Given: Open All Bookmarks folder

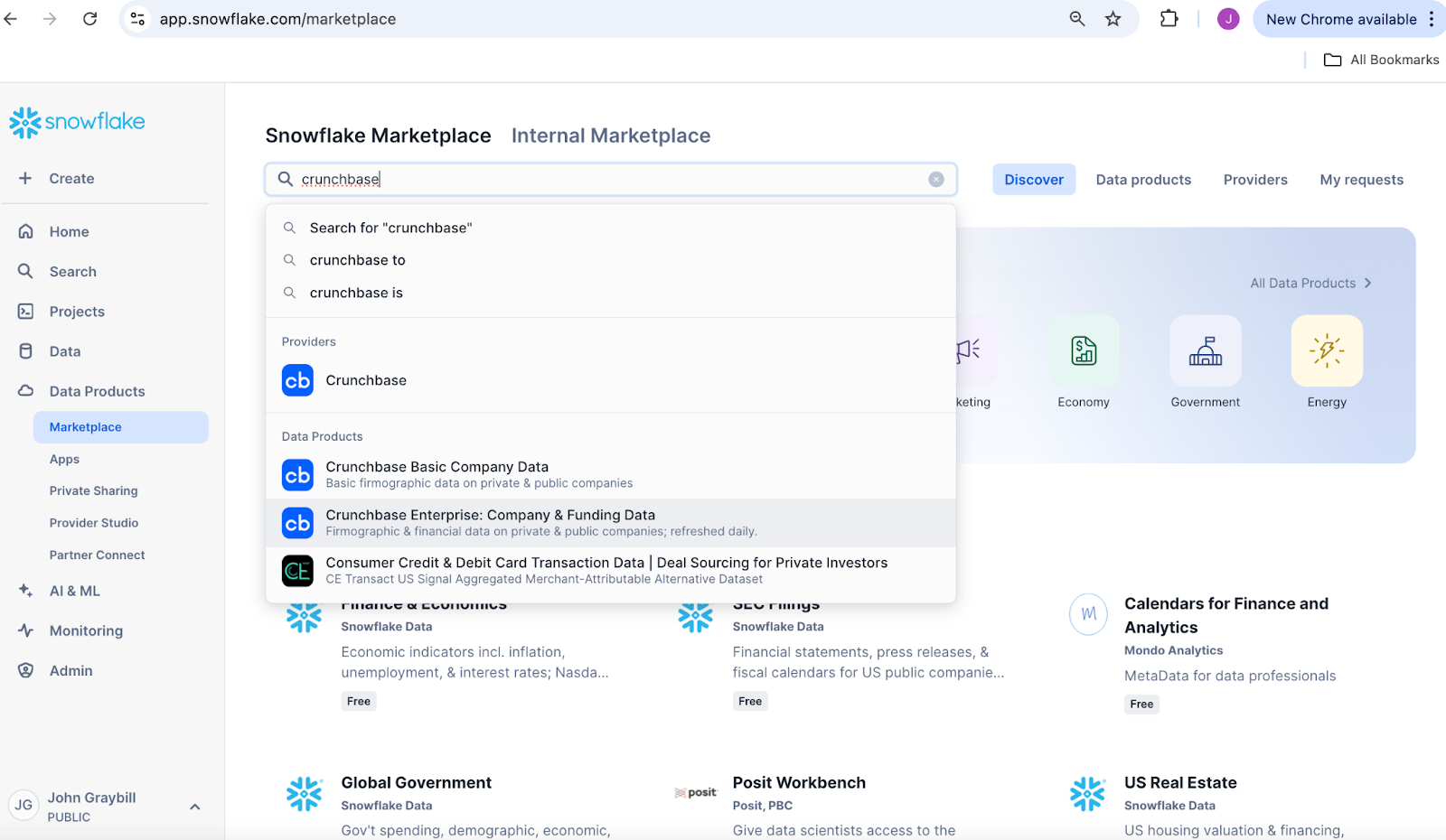Looking at the screenshot, I should 1381,60.
